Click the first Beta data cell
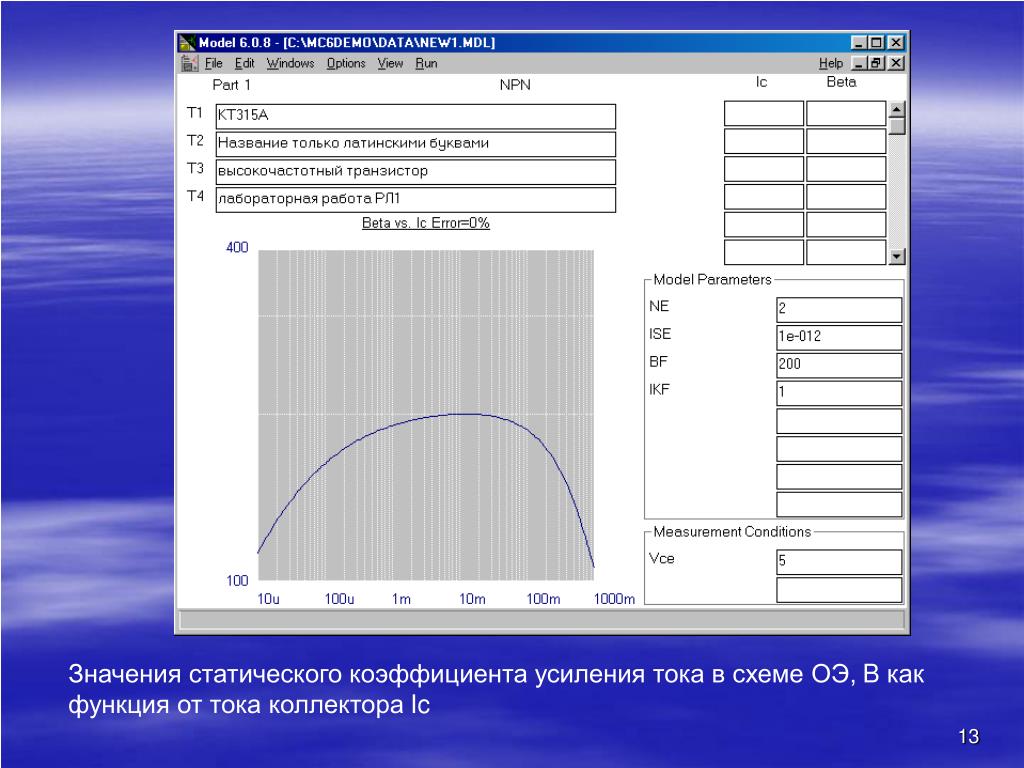Viewport: 1024px width, 768px height. (846, 113)
